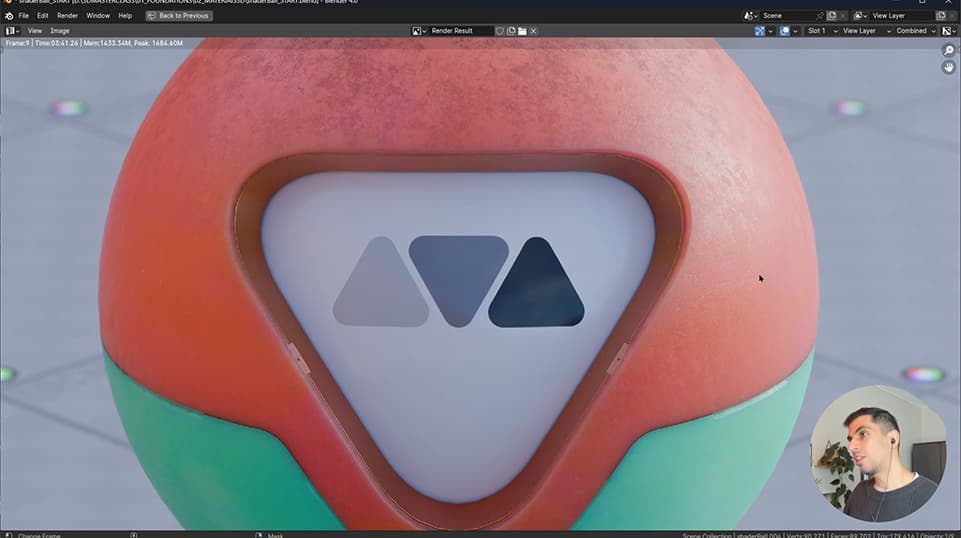This screenshot has width=961, height=538.
Task: Toggle the overlays icon
Action: 784,31
